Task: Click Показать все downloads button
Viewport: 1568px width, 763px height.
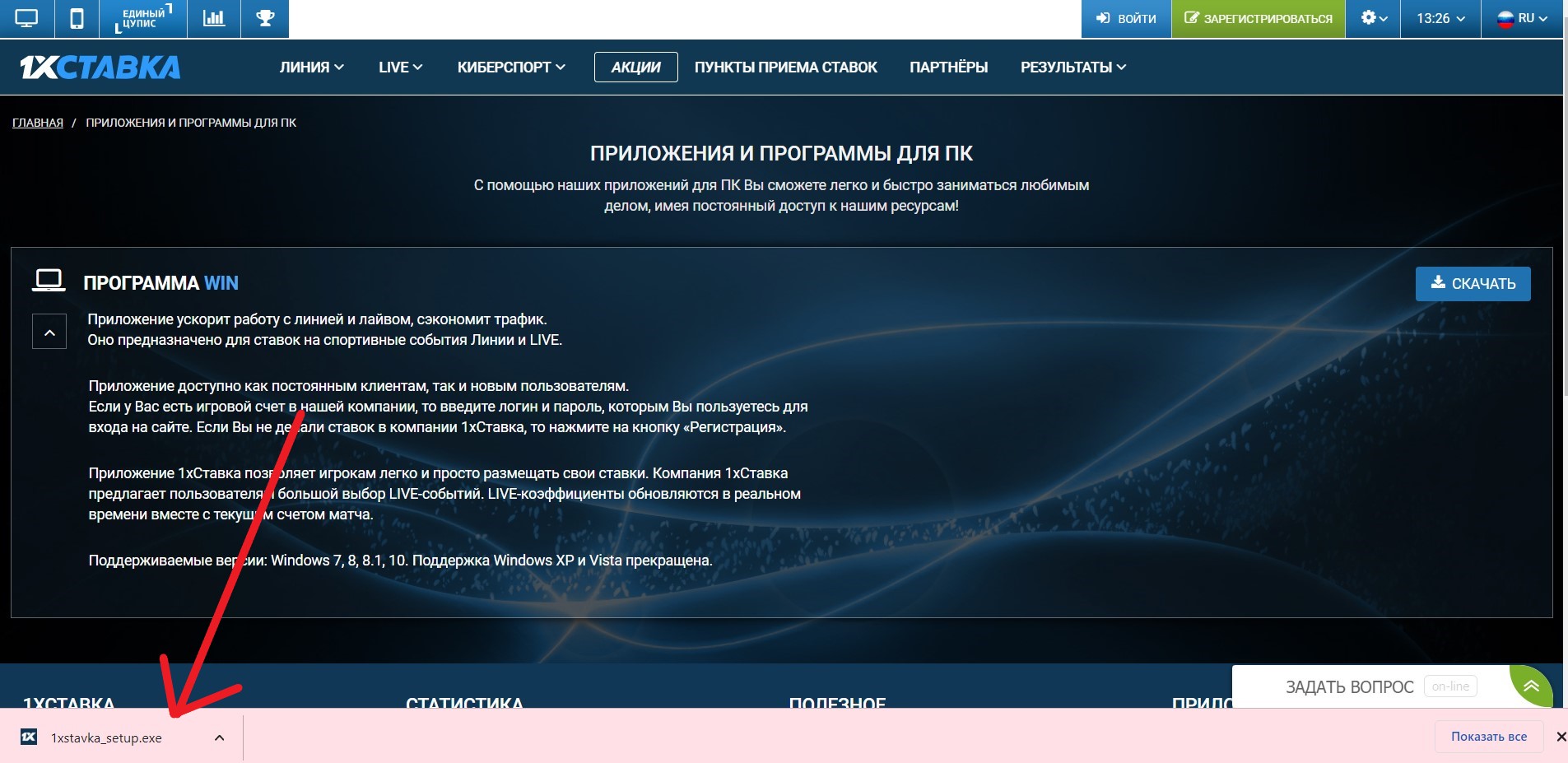Action: [1488, 737]
